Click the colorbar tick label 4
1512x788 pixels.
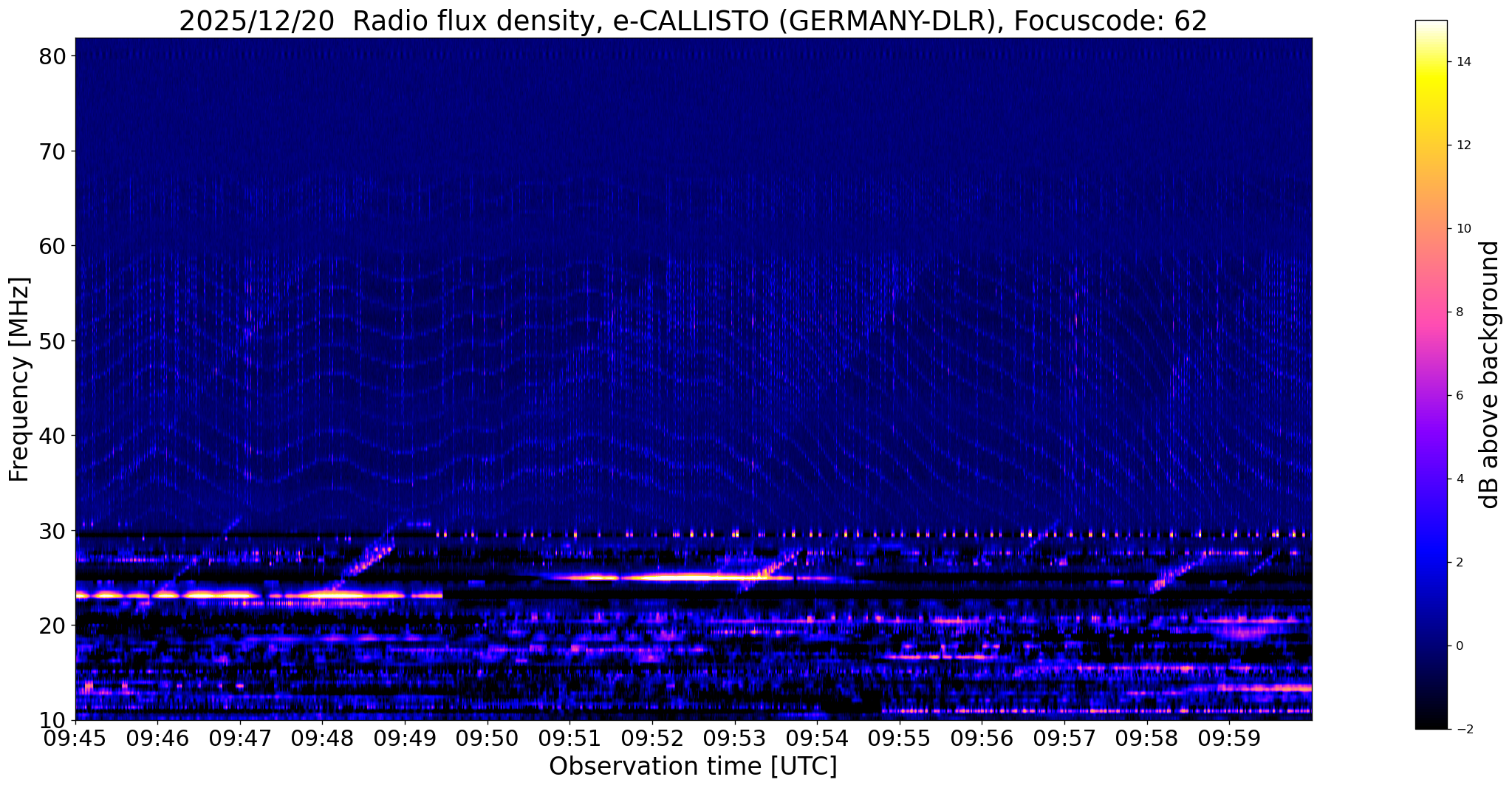(1459, 479)
